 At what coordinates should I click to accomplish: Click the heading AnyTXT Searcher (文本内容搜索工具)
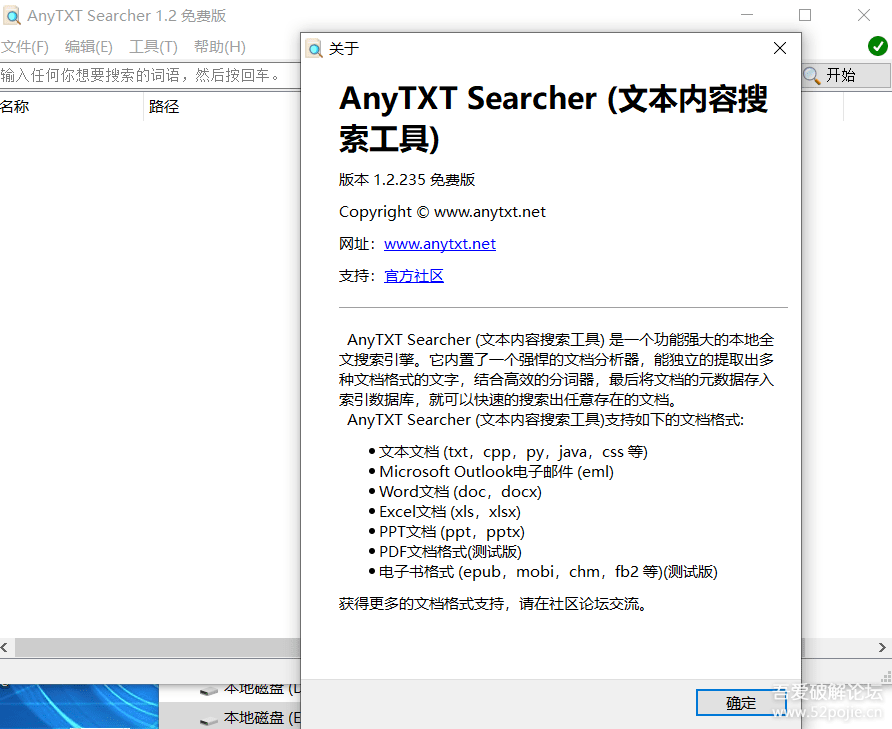click(553, 118)
